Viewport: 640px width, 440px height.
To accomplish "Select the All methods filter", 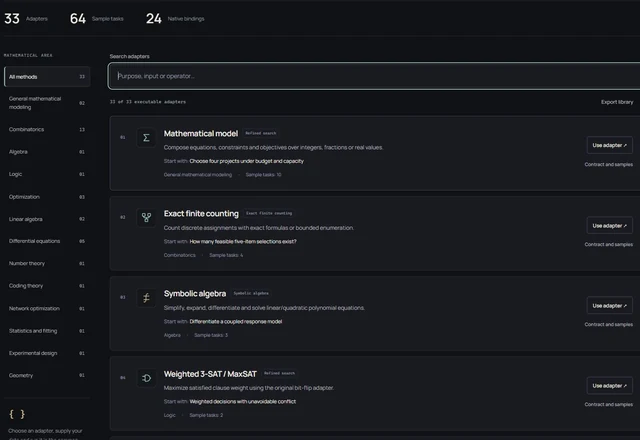I will 47,77.
